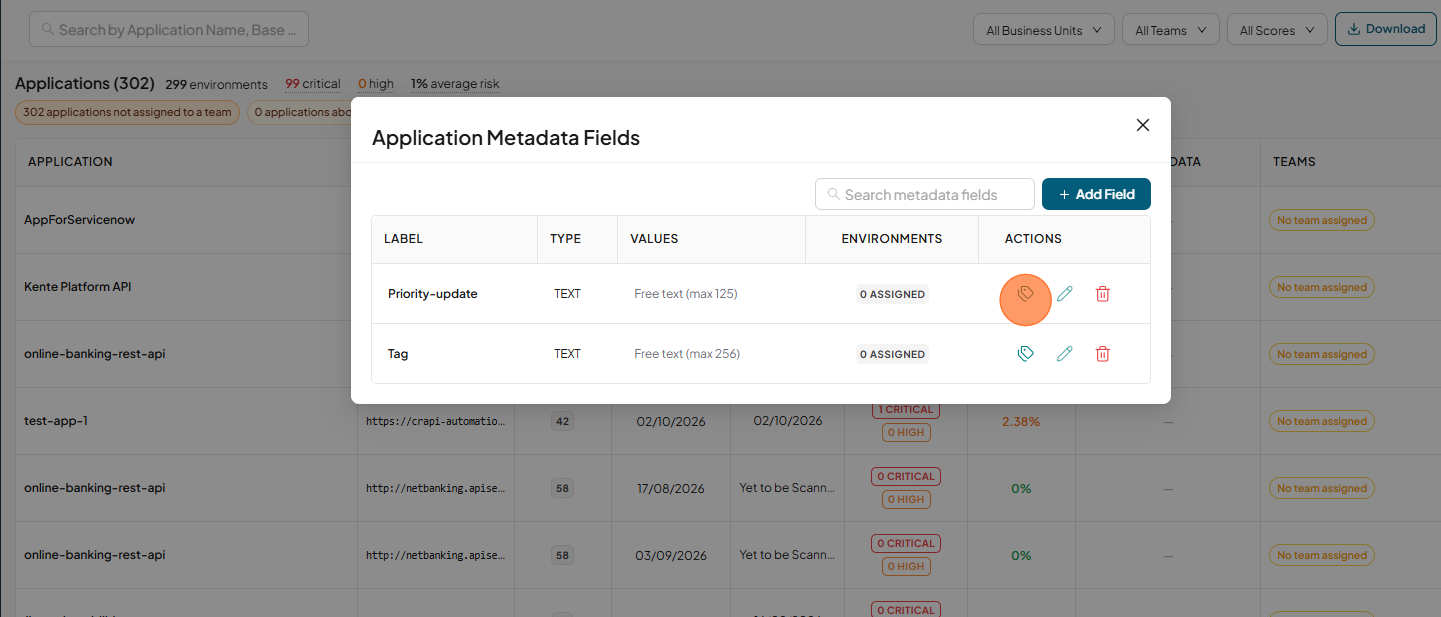Click the score 42 badge for test-app-1
1441x617 pixels.
562,421
